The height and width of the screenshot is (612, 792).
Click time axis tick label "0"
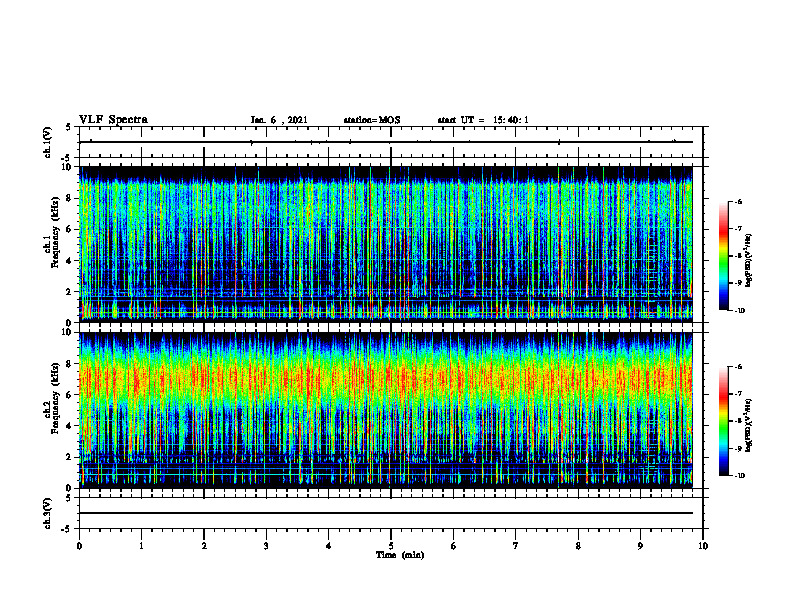[79, 546]
